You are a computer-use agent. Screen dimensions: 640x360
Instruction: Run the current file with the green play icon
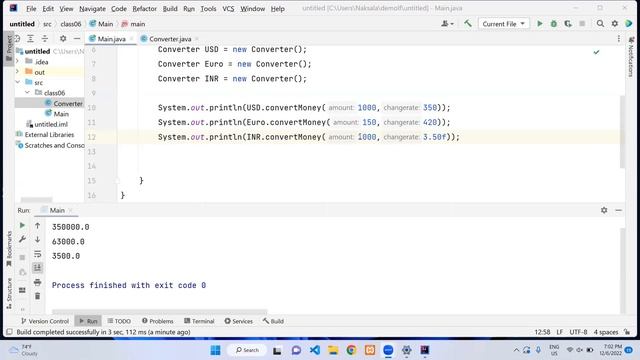(540, 24)
